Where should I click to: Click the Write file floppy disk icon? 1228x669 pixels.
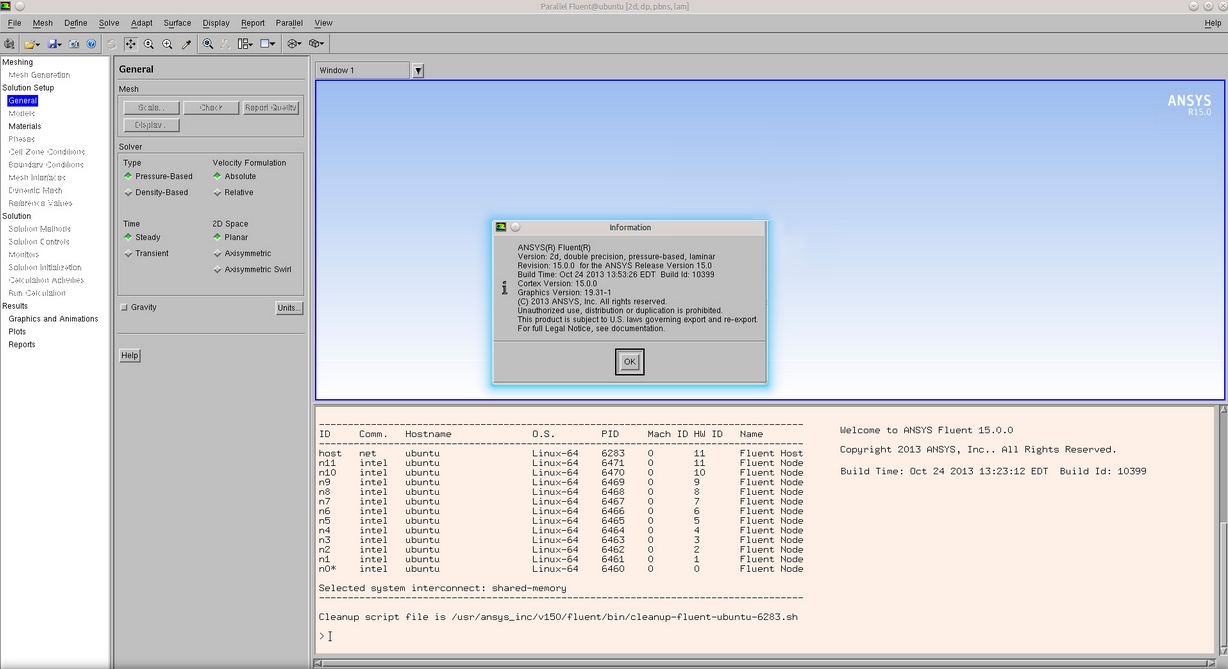pos(51,44)
